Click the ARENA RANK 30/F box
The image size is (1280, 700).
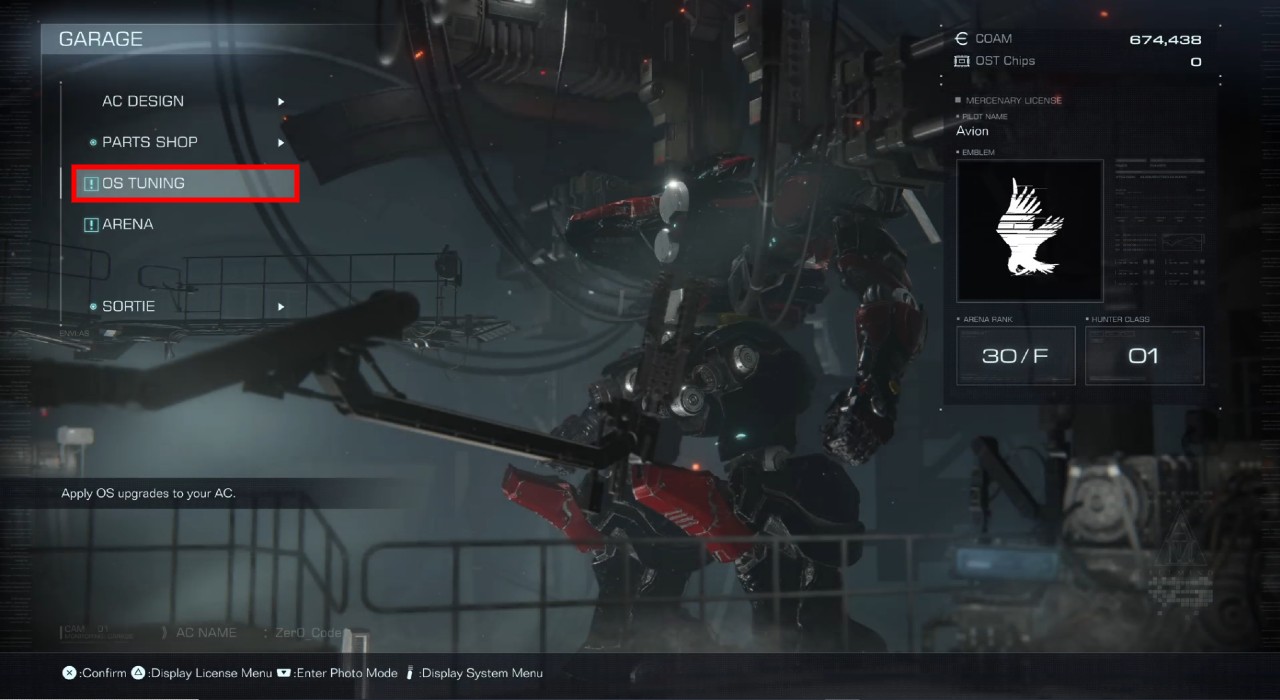[x=1016, y=355]
